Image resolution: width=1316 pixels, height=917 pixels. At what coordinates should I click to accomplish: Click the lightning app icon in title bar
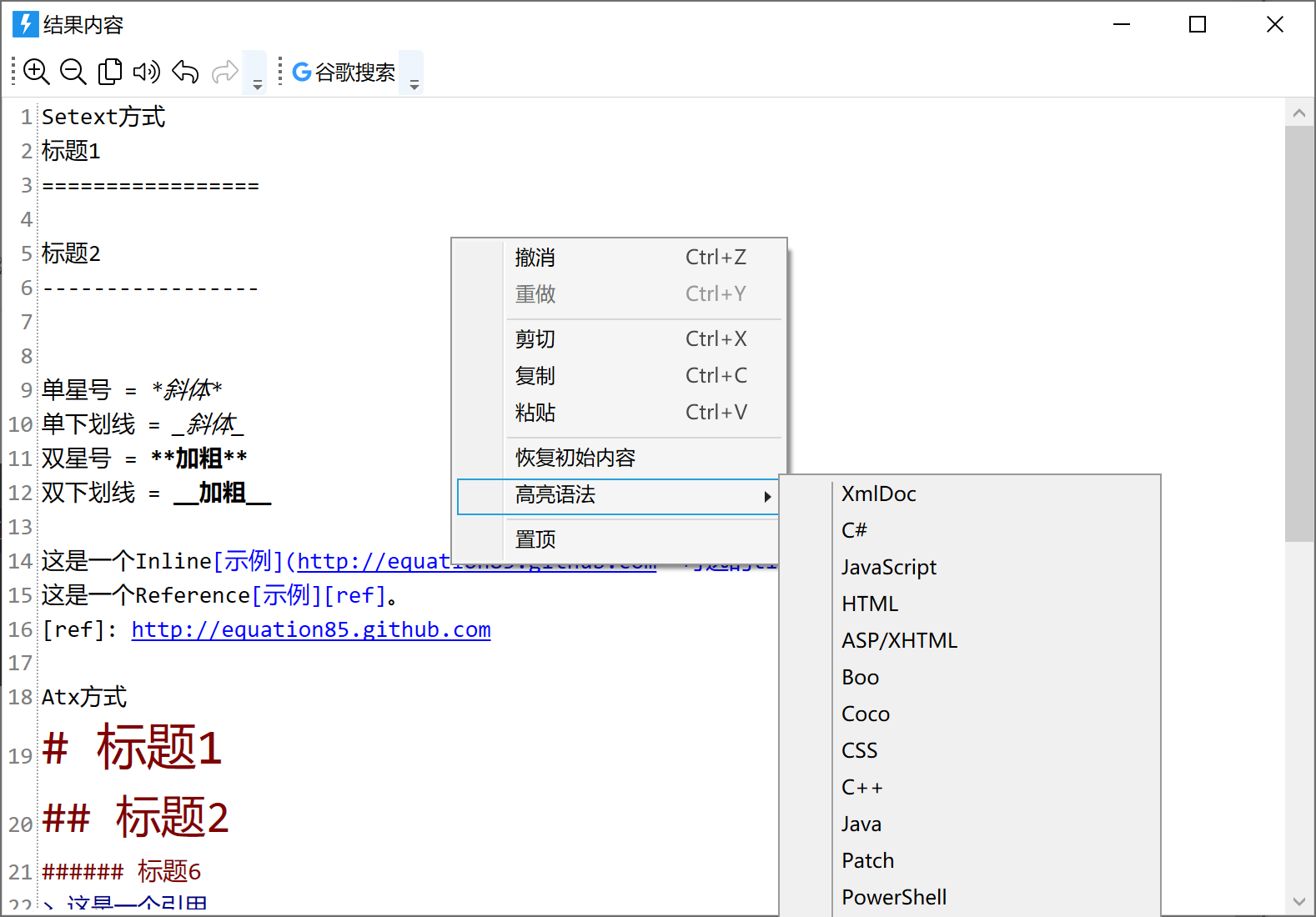tap(26, 24)
